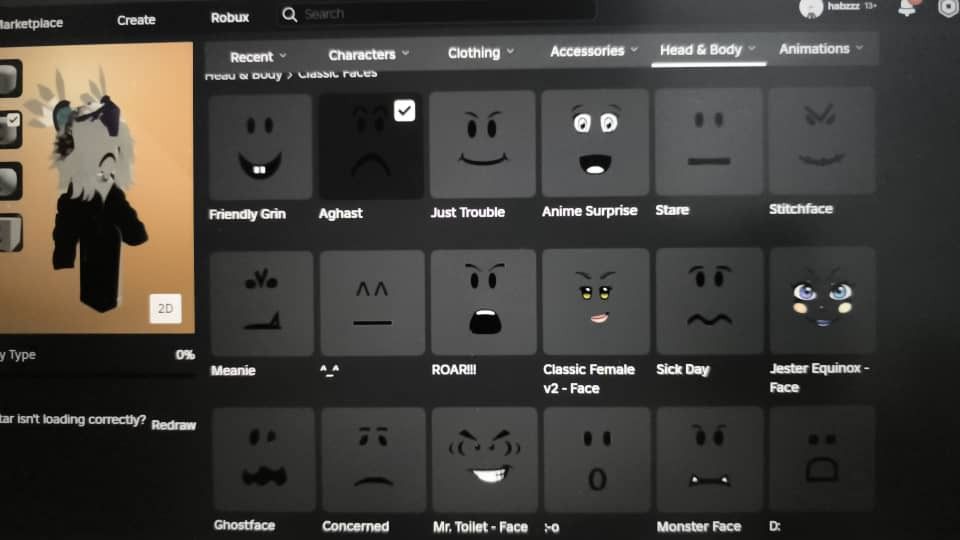Select the D: face thumbnail
960x540 pixels.
[x=822, y=458]
